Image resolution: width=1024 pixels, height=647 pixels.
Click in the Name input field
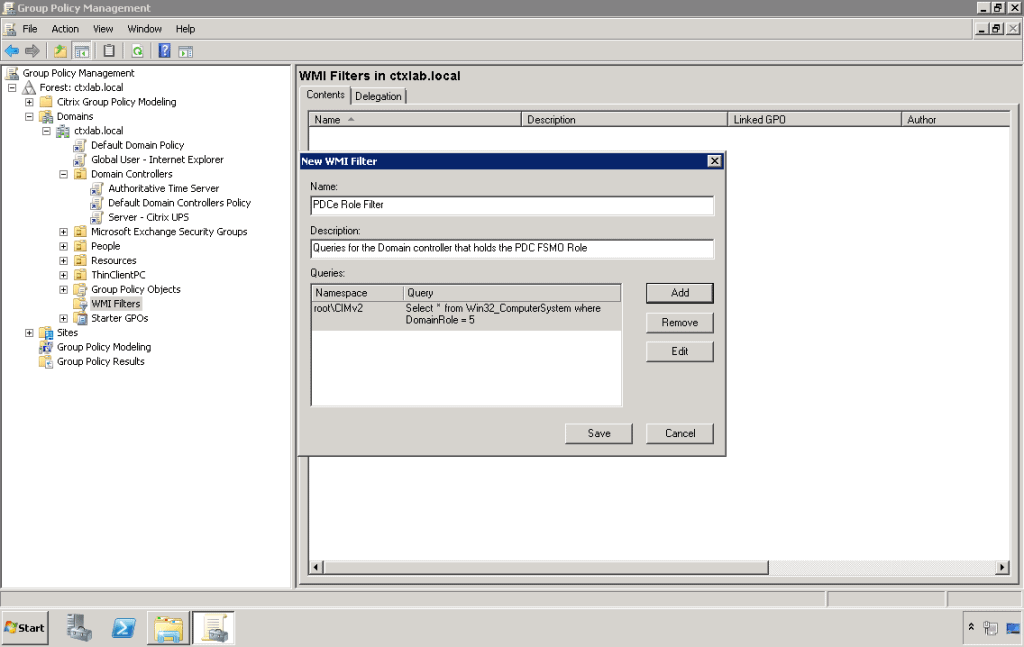point(511,205)
